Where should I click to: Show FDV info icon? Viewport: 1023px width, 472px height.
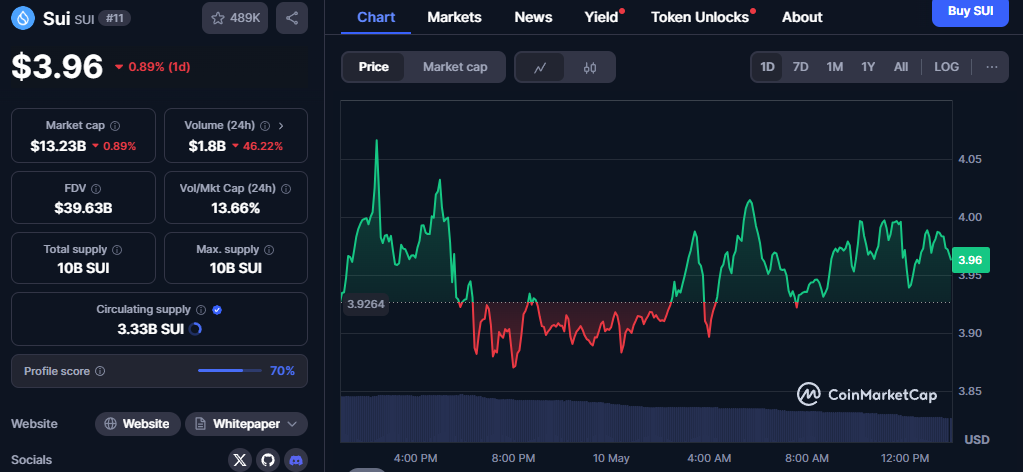pyautogui.click(x=96, y=189)
